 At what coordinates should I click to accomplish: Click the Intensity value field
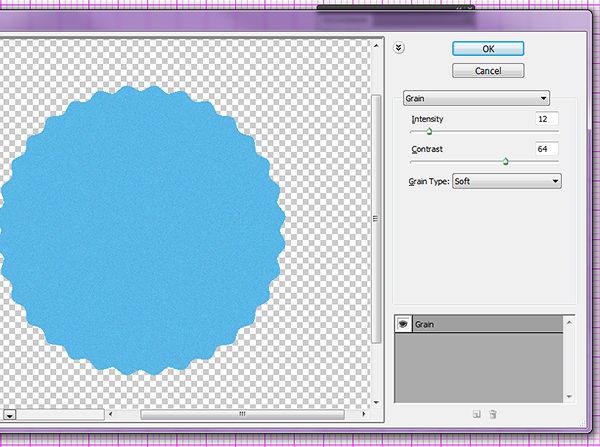pos(547,119)
